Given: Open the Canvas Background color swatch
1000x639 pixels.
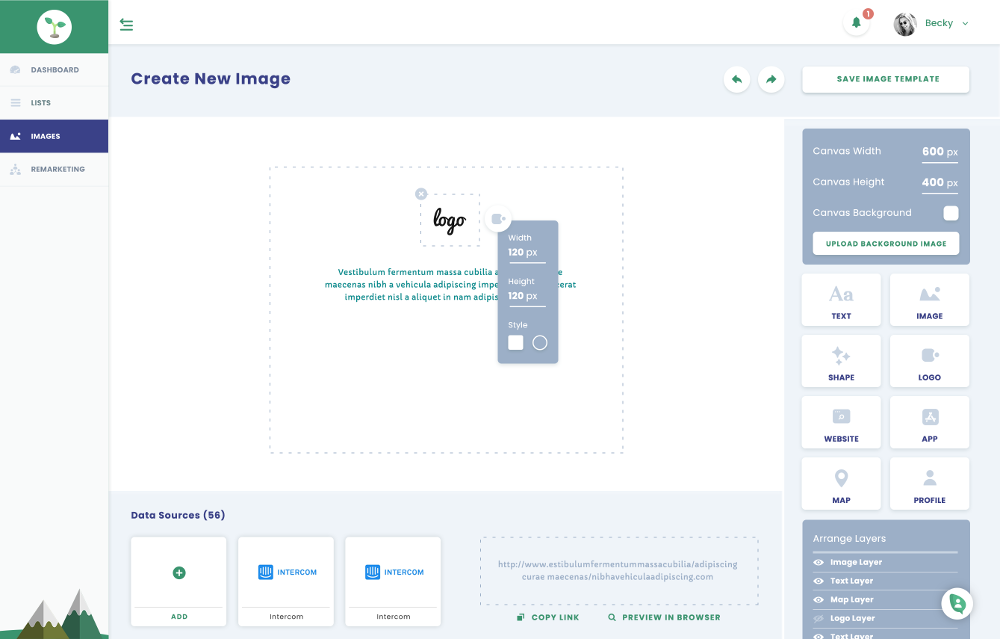Looking at the screenshot, I should [950, 213].
